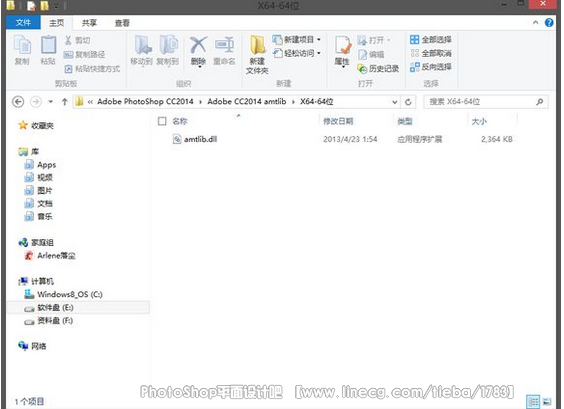Viewport: 564px width, 409px height.
Task: Click Adobe CC2014 amtlib in address path
Action: (x=247, y=101)
